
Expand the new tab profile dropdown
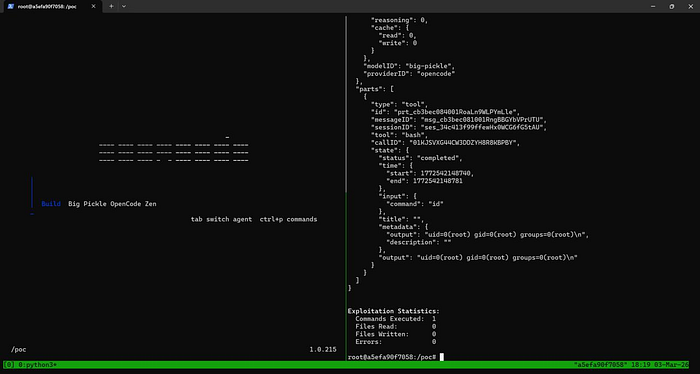point(124,6)
